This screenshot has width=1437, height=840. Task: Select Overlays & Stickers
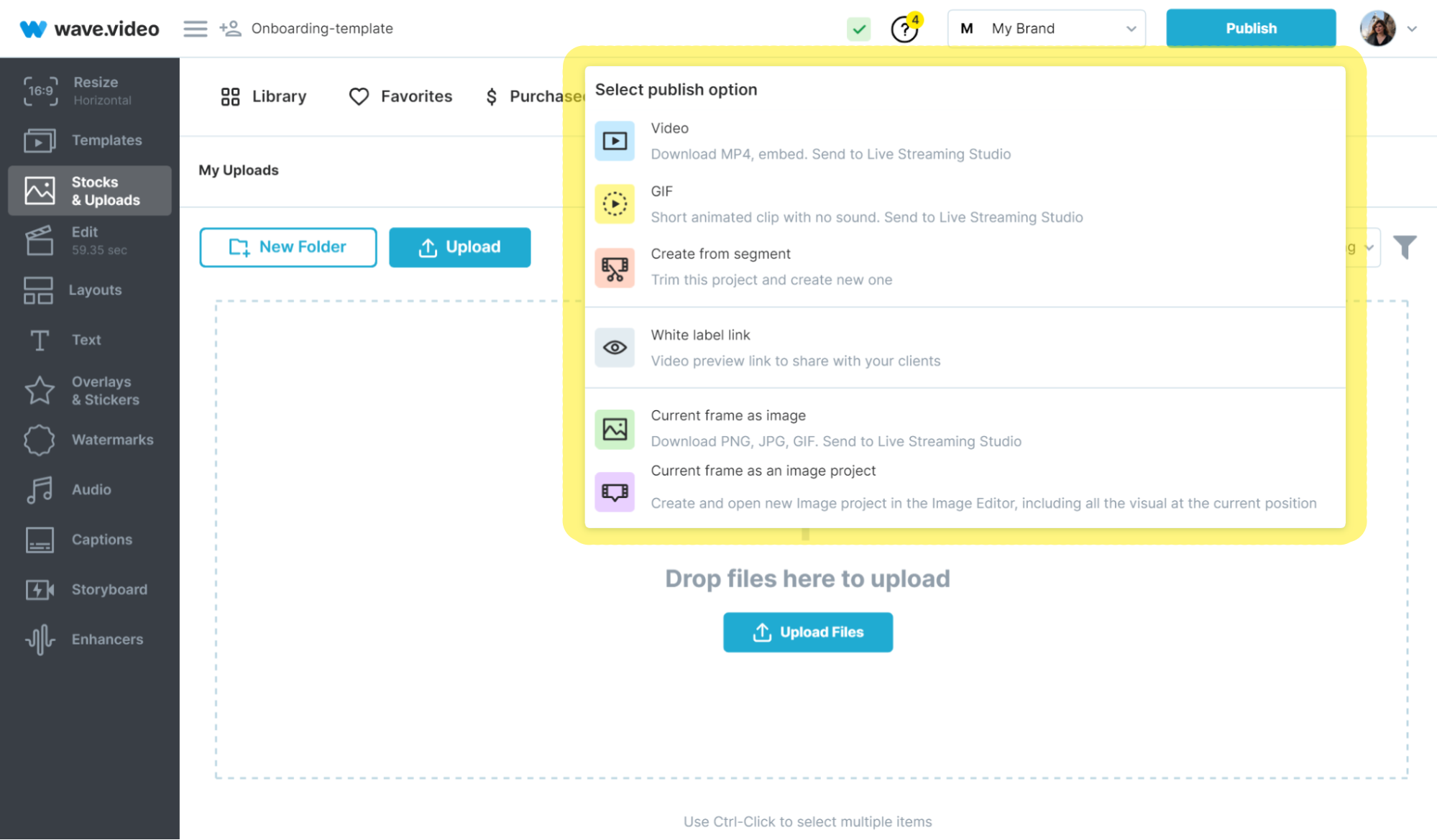pyautogui.click(x=90, y=390)
